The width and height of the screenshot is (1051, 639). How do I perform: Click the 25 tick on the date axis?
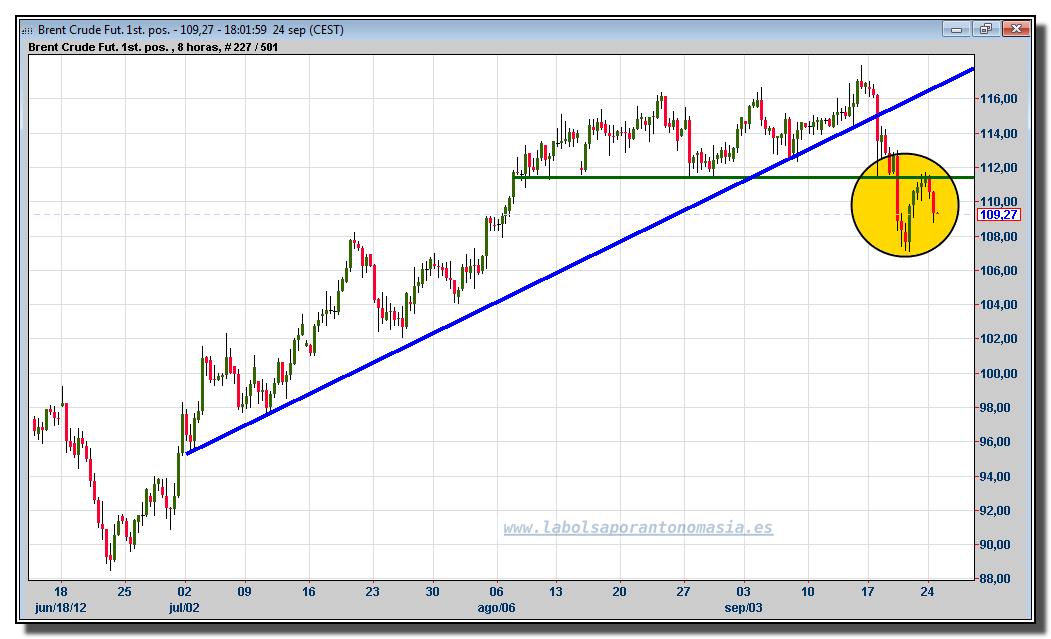pyautogui.click(x=125, y=592)
